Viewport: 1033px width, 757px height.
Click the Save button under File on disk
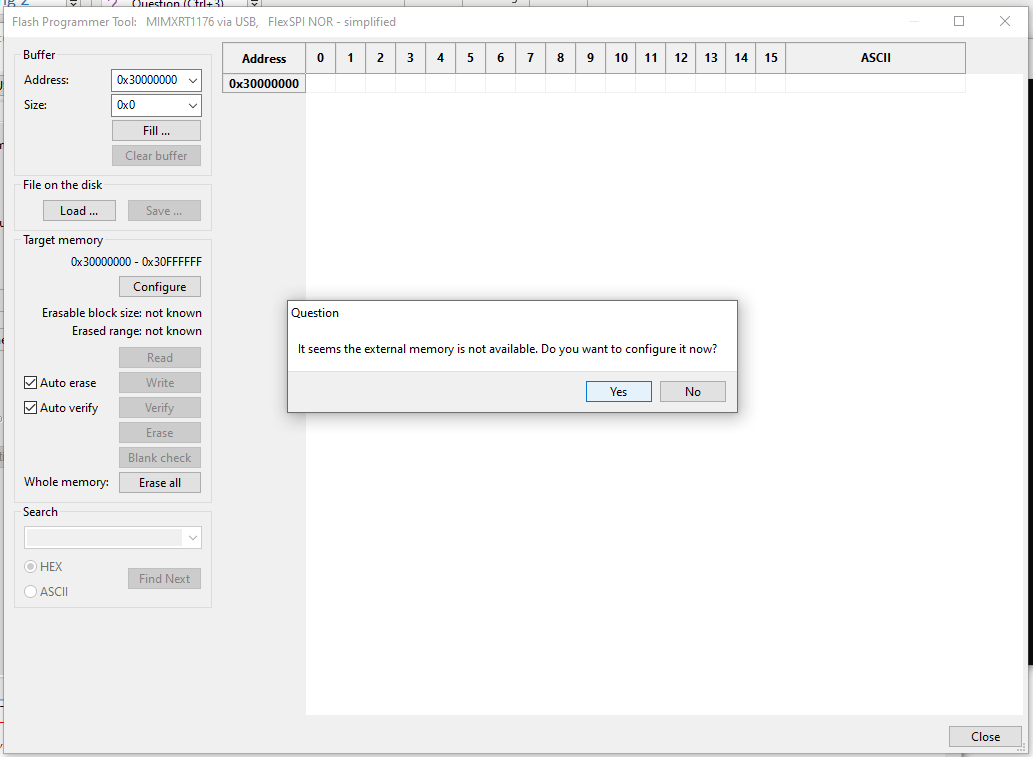pos(163,210)
